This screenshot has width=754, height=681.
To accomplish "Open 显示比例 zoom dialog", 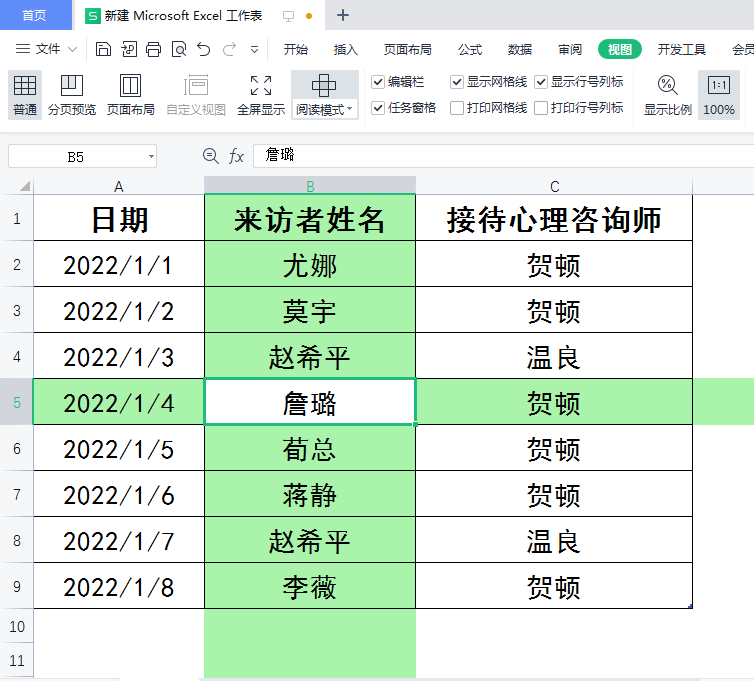I will click(x=667, y=95).
